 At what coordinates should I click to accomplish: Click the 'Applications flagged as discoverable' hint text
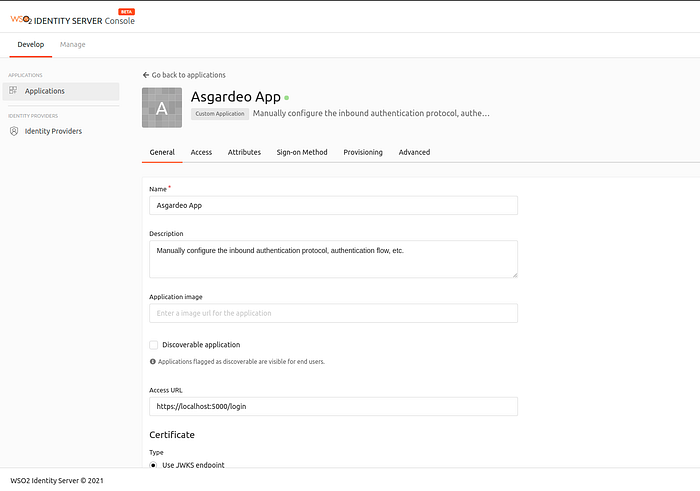(x=242, y=362)
